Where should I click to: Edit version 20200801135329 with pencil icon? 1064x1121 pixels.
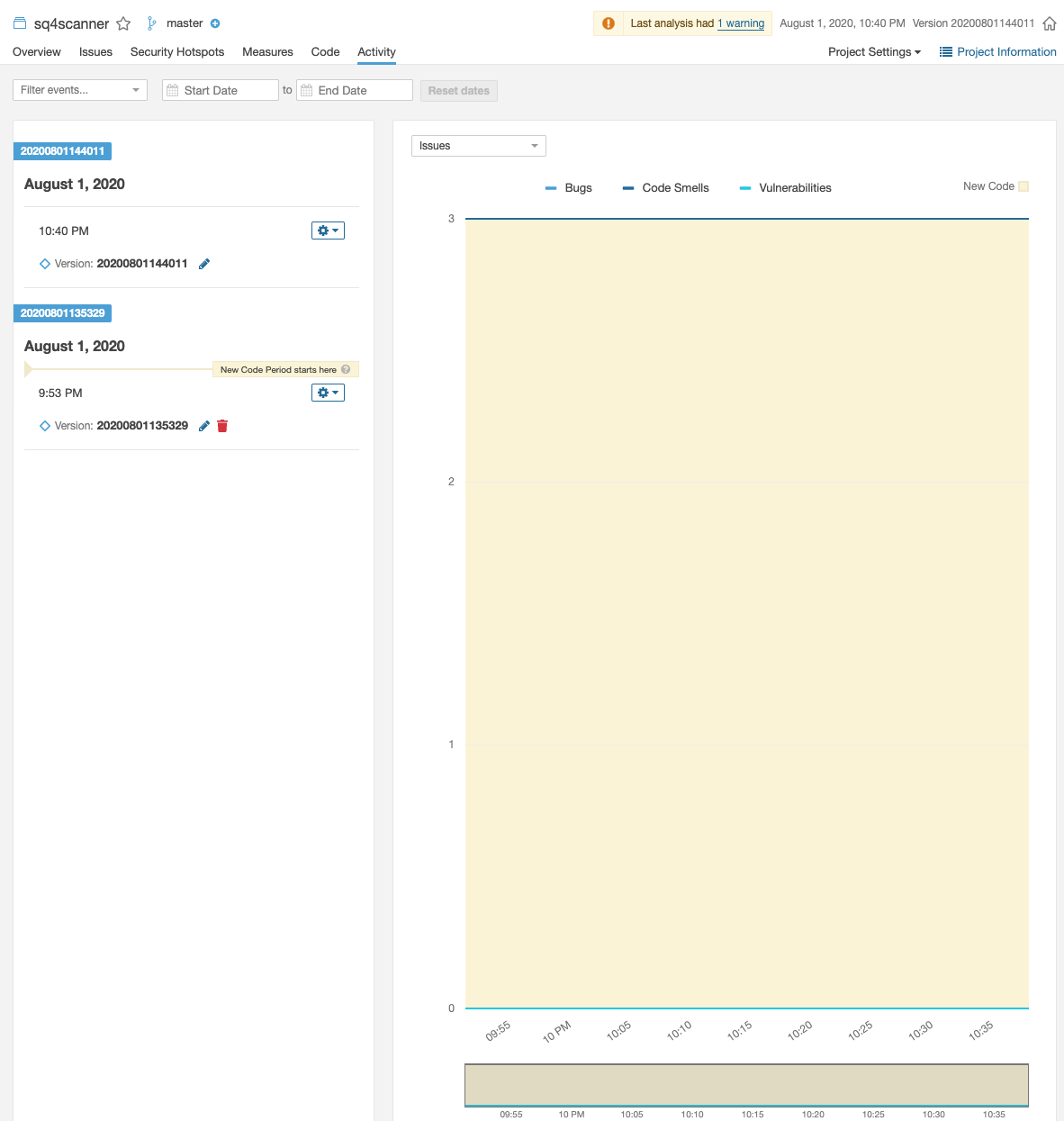pyautogui.click(x=204, y=426)
